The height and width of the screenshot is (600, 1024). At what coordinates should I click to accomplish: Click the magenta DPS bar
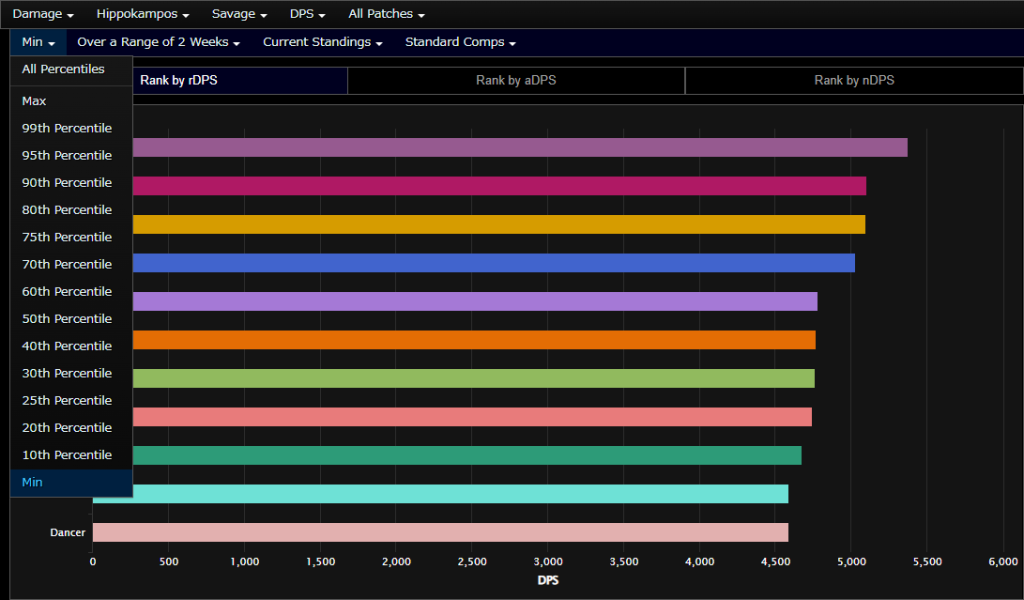tap(499, 186)
